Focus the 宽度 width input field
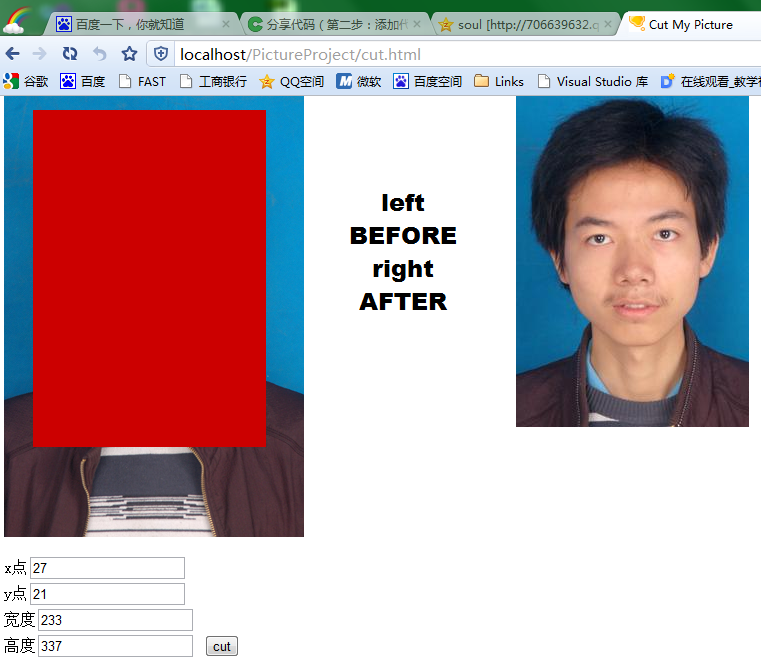The image size is (761, 660). point(115,620)
